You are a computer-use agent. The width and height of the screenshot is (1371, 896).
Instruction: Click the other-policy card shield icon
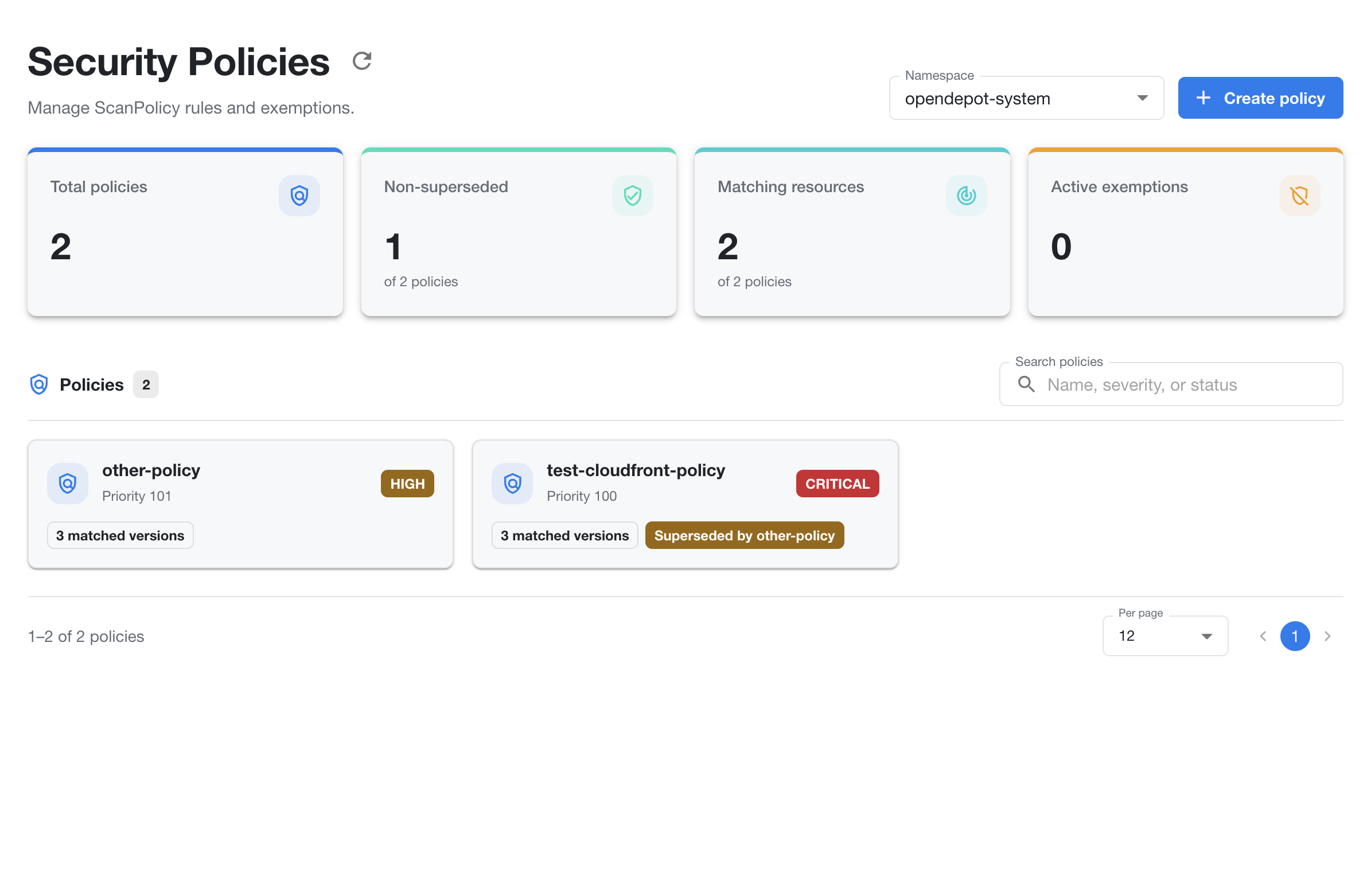[x=67, y=484]
